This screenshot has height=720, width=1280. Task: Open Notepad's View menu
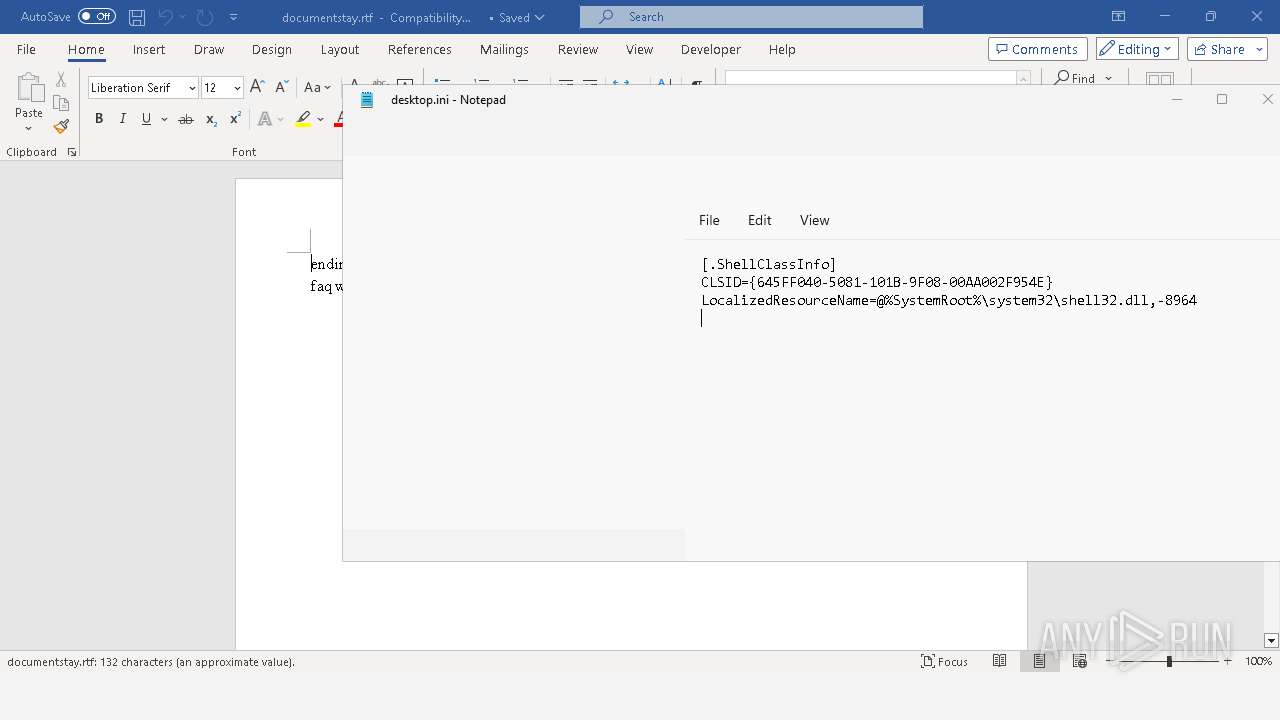[x=815, y=220]
